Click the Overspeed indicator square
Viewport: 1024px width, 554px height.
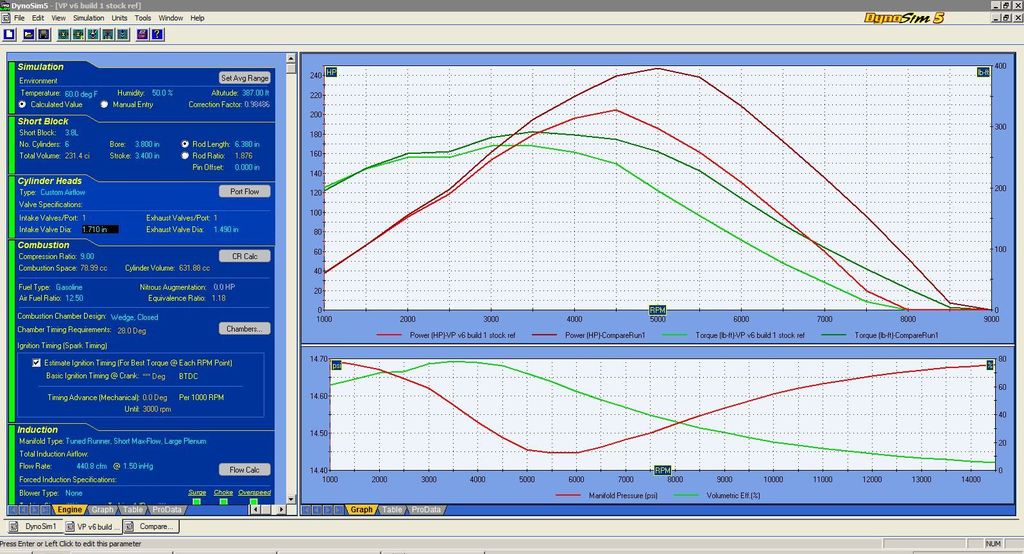click(253, 502)
